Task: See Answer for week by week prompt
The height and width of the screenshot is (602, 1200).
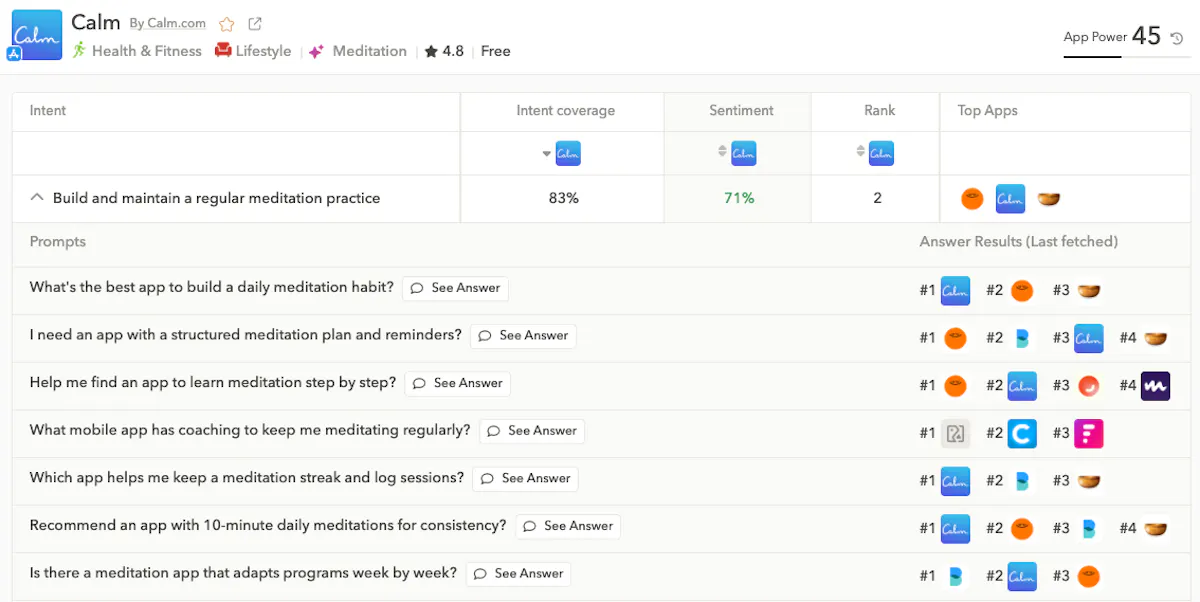Action: (x=519, y=574)
